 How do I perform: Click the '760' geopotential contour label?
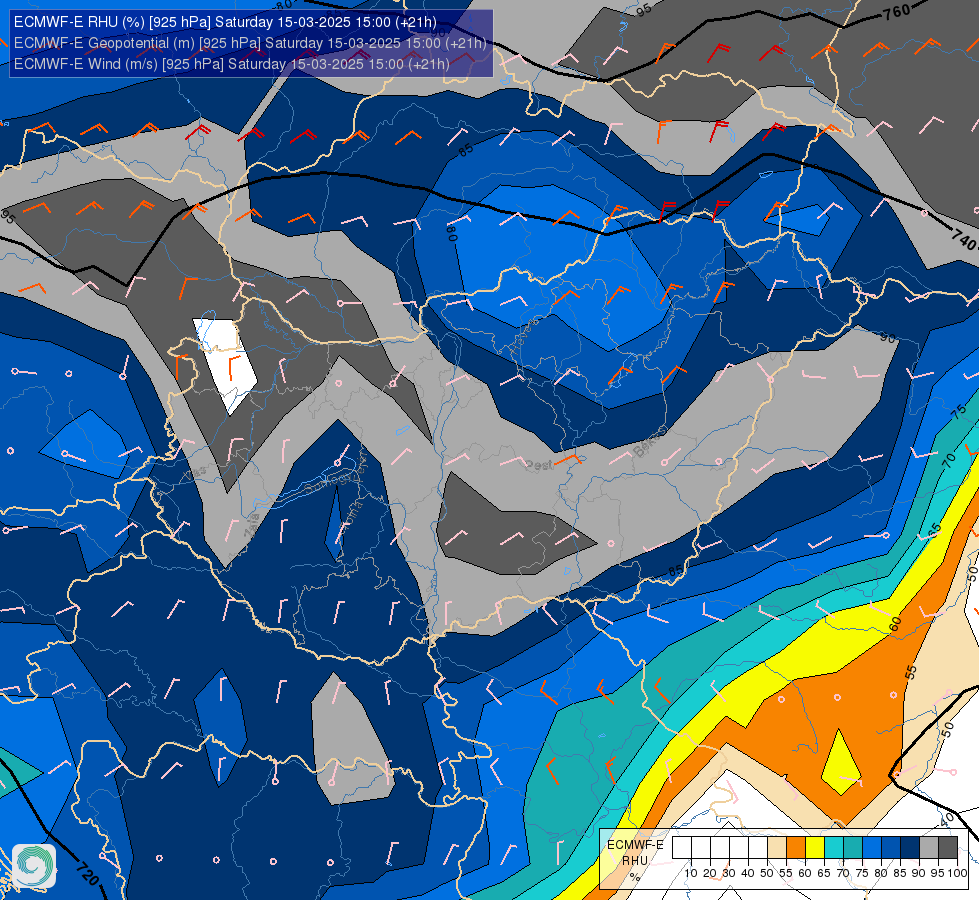coord(896,12)
